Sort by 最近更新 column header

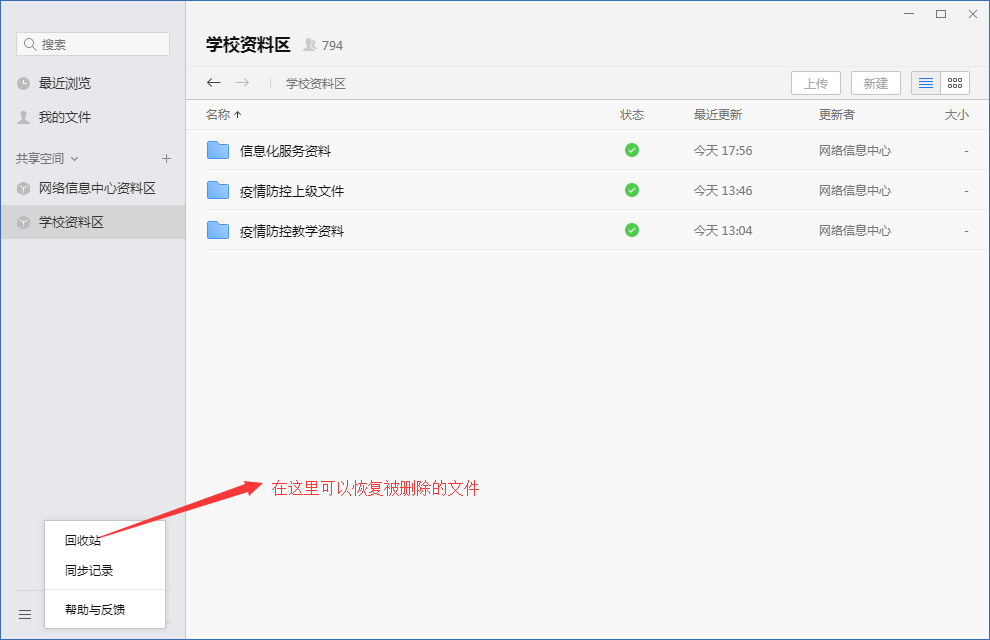717,115
